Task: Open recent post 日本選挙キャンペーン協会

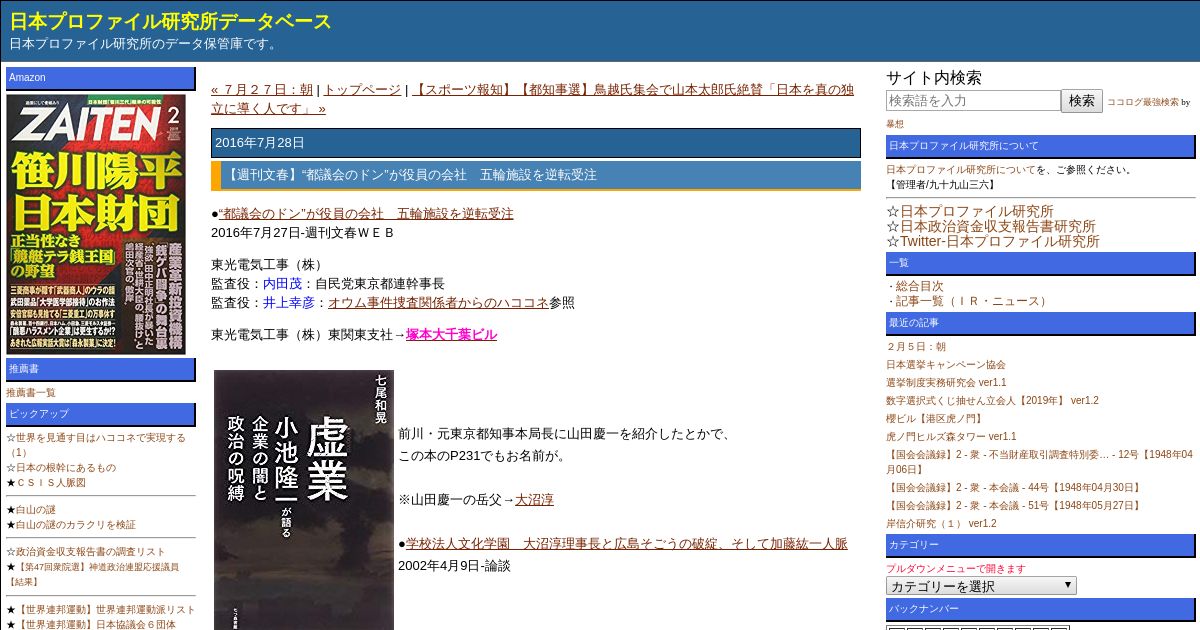Action: click(946, 365)
